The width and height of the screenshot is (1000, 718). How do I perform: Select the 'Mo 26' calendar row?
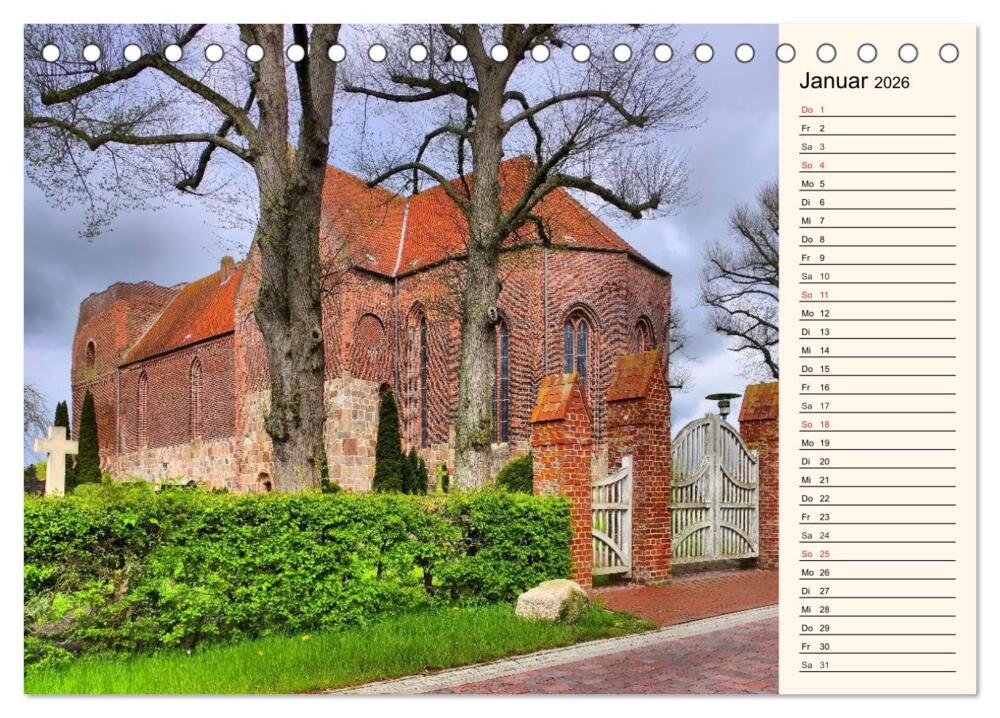point(878,572)
